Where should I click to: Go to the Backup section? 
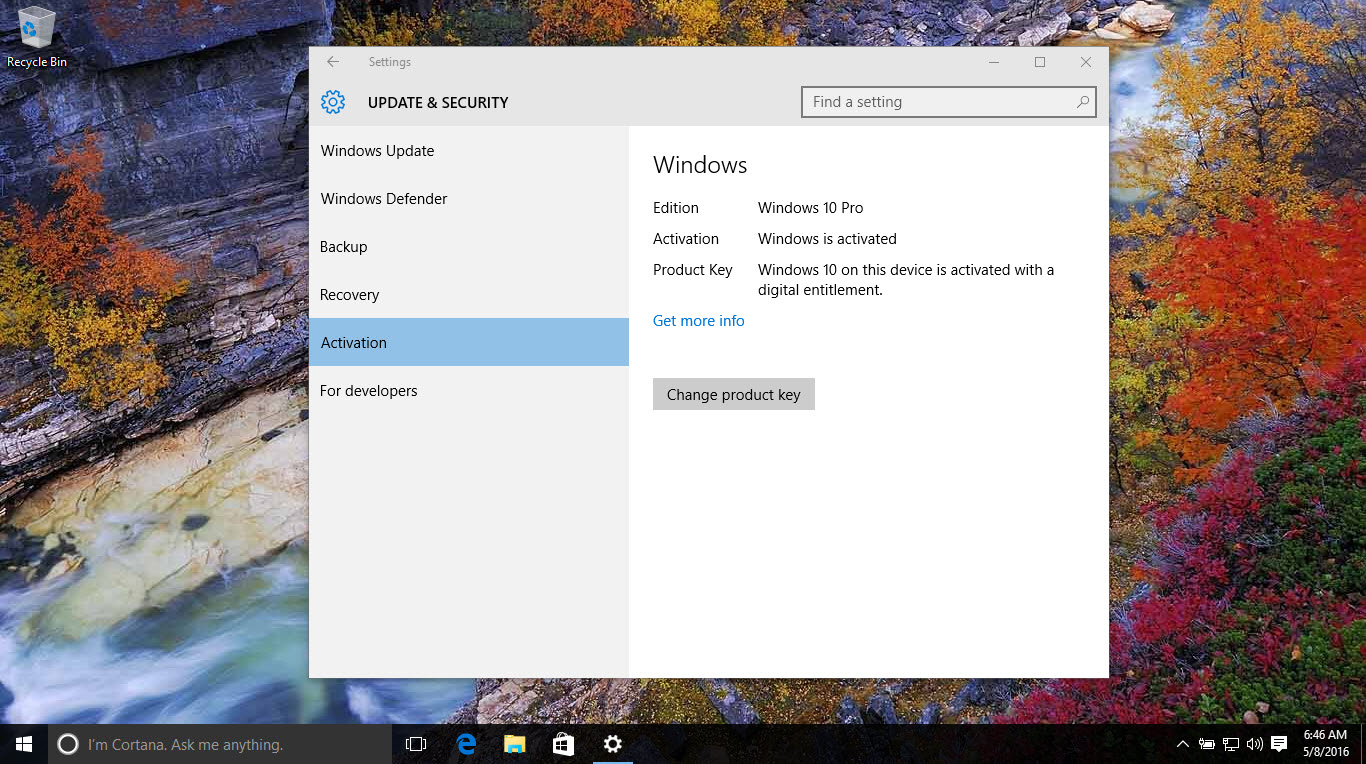tap(469, 247)
